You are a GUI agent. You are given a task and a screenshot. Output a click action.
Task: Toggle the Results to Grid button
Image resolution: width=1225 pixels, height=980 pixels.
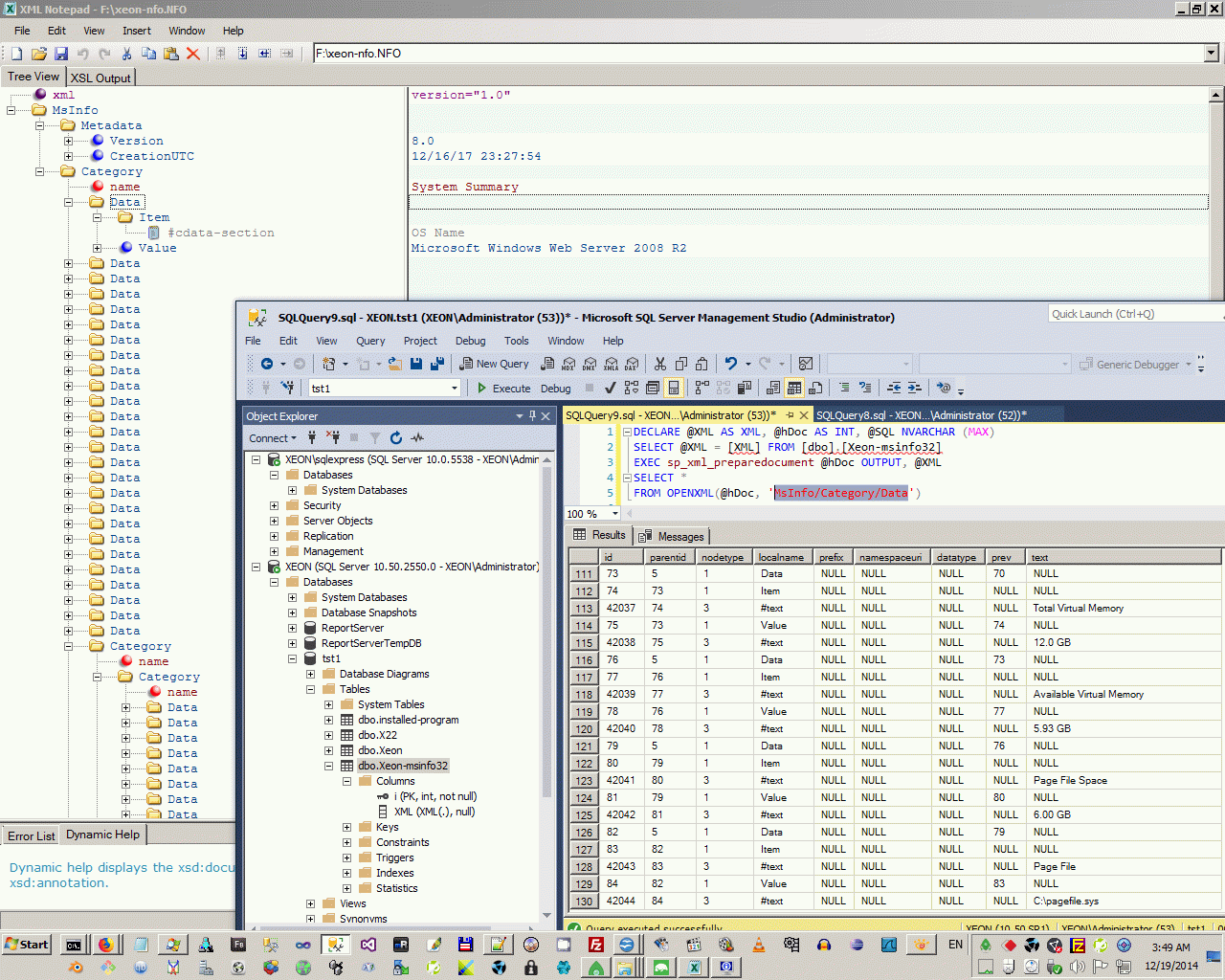coord(794,388)
